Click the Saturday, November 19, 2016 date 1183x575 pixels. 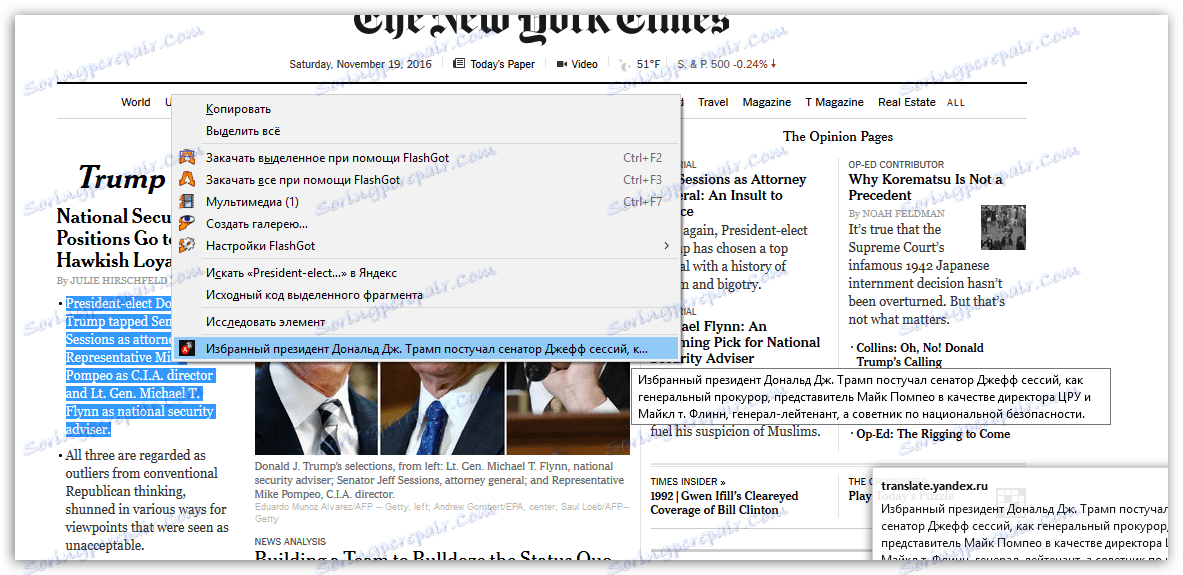pyautogui.click(x=361, y=64)
